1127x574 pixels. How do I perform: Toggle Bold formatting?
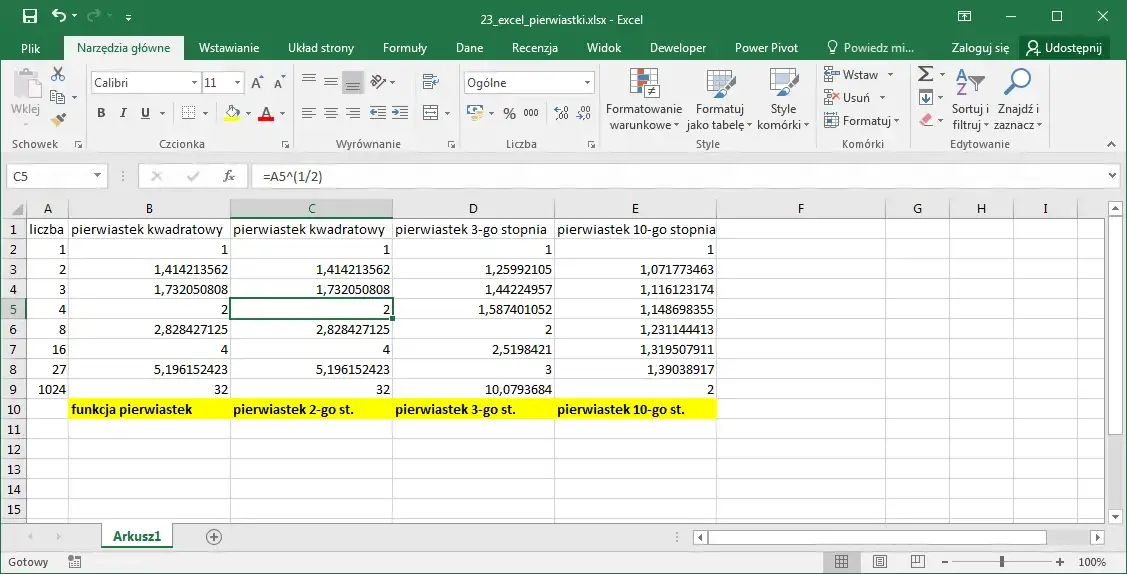101,113
